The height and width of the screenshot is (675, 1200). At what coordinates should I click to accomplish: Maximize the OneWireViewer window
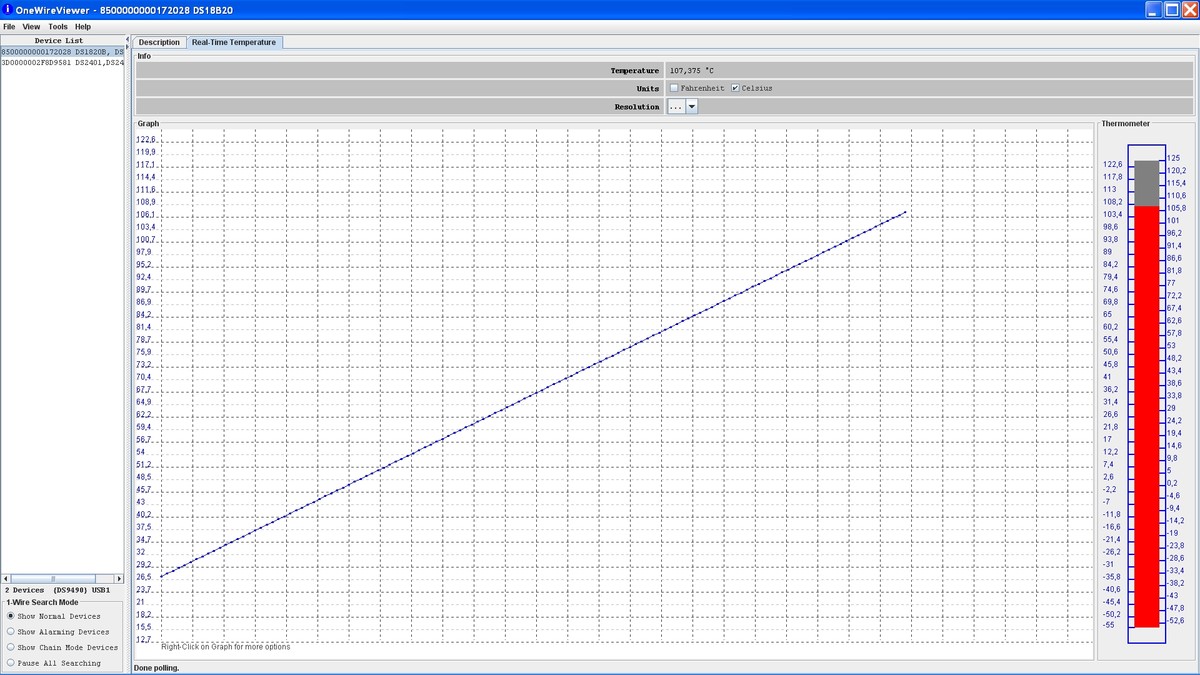[x=1172, y=9]
